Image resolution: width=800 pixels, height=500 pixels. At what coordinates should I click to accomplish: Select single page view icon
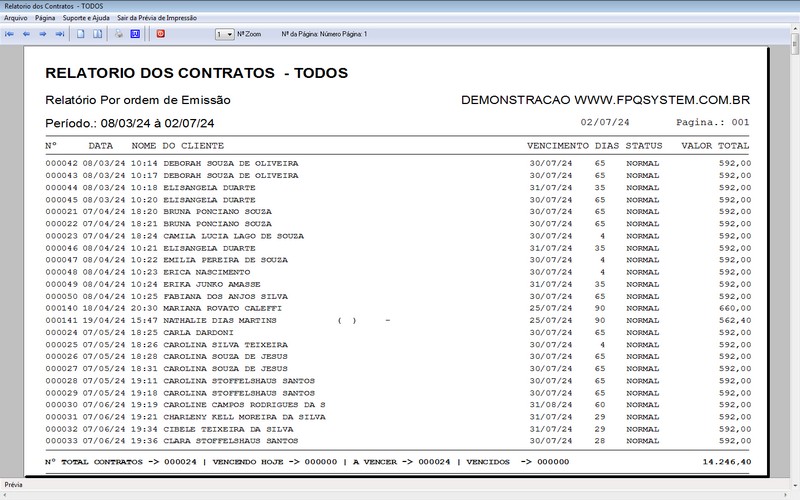(x=81, y=34)
